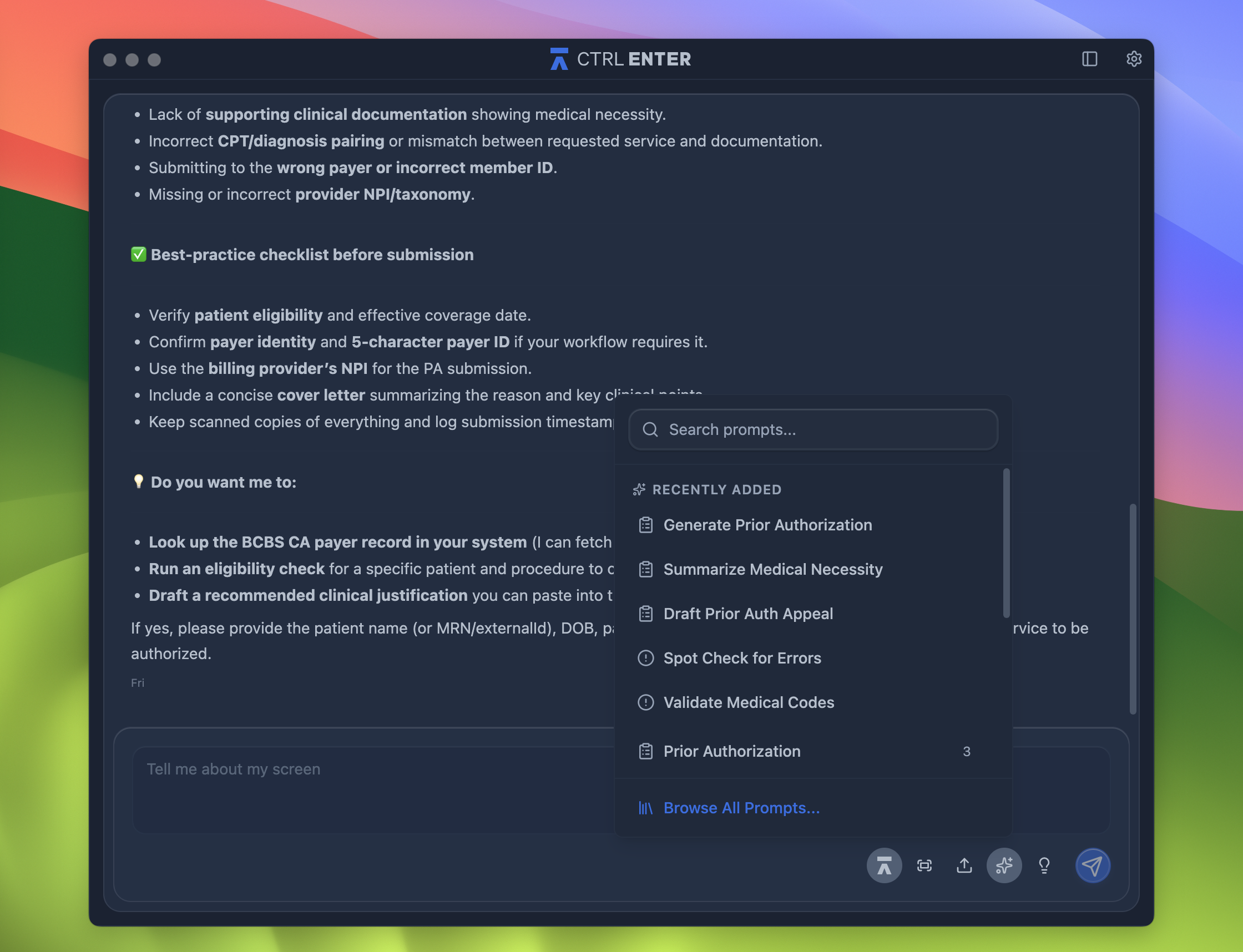Click the prompt list scrollbar
This screenshot has height=952, width=1243.
[1006, 543]
